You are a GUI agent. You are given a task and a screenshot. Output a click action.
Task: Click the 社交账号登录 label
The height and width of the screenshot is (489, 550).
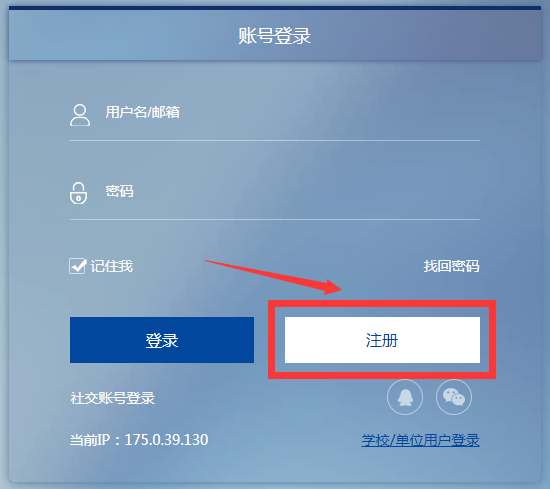(x=113, y=398)
